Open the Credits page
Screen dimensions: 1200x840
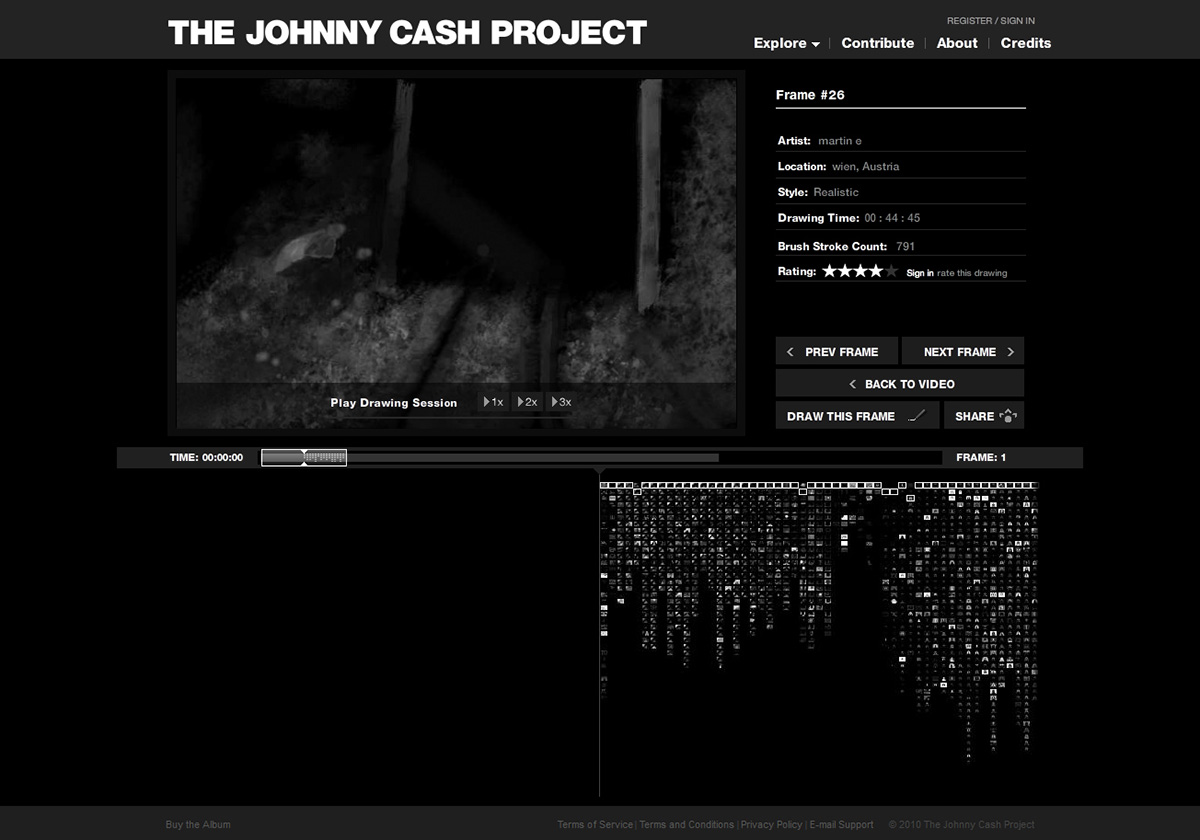1025,43
